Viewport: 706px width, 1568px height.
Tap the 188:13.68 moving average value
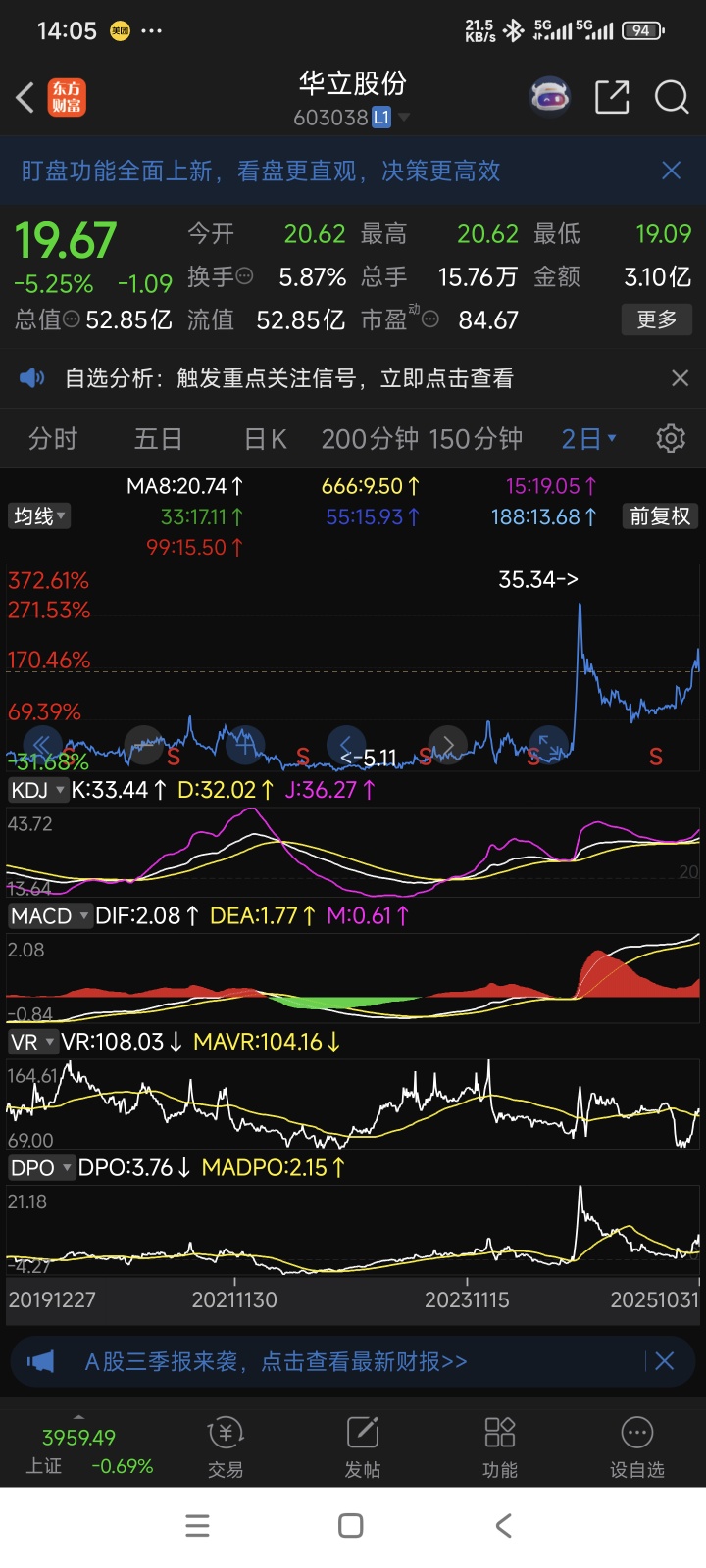click(544, 516)
